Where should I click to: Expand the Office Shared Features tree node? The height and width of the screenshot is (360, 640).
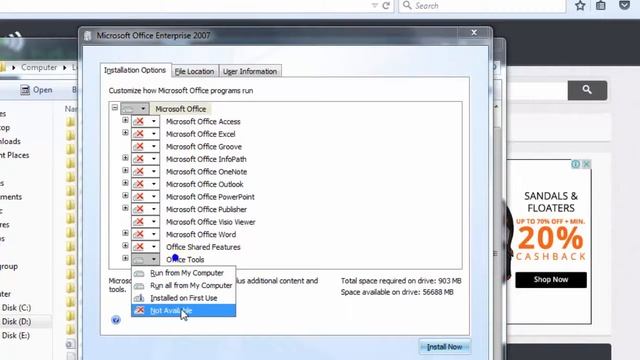[125, 246]
